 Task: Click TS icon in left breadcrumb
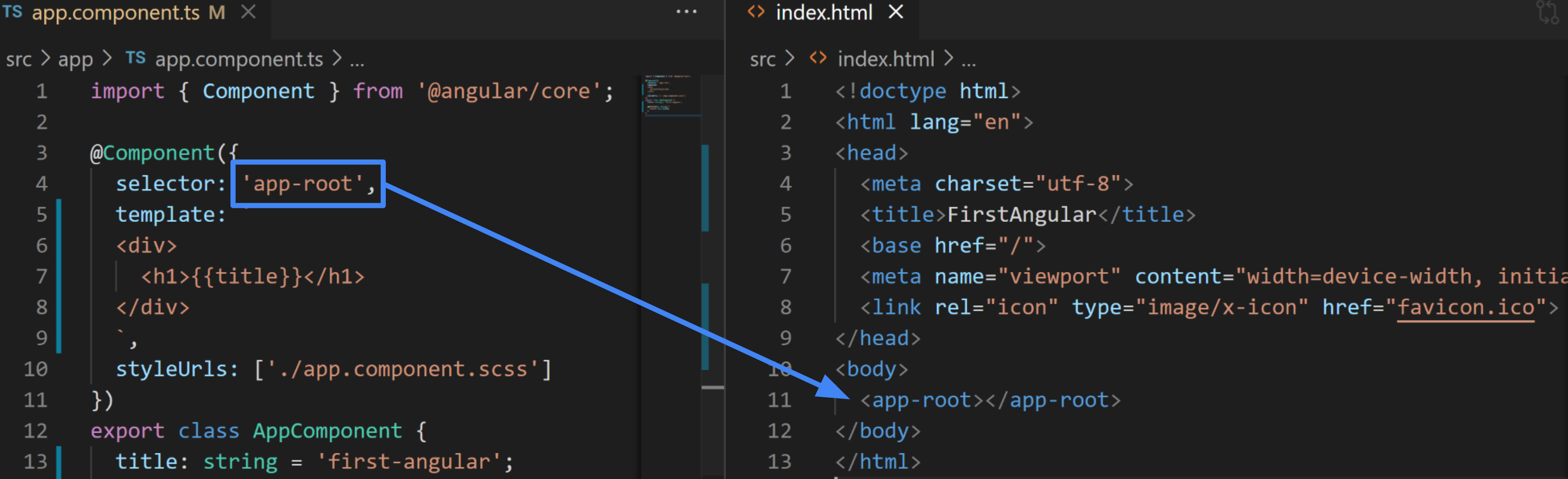point(135,58)
